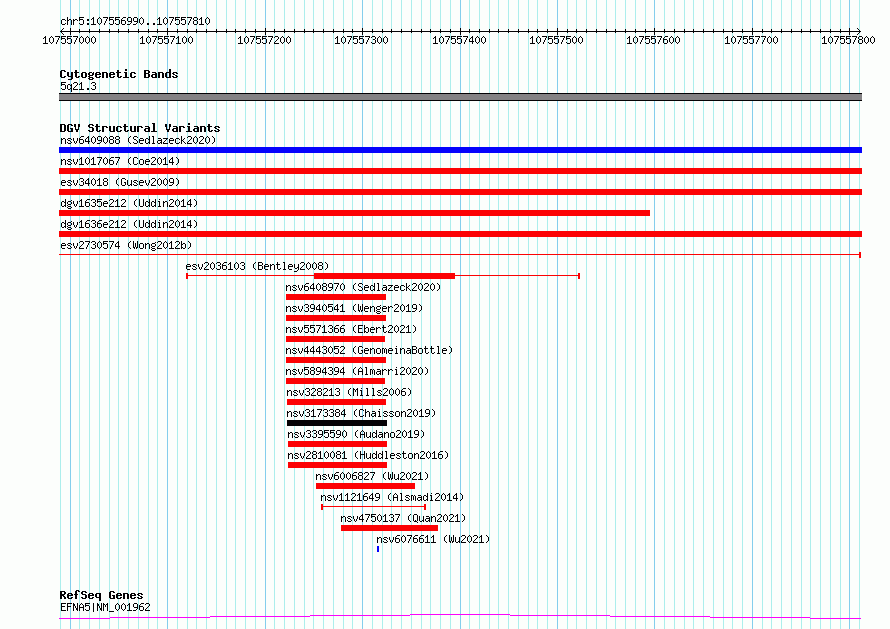Click the nsv2810081 (Huddleston2016) label

368,455
